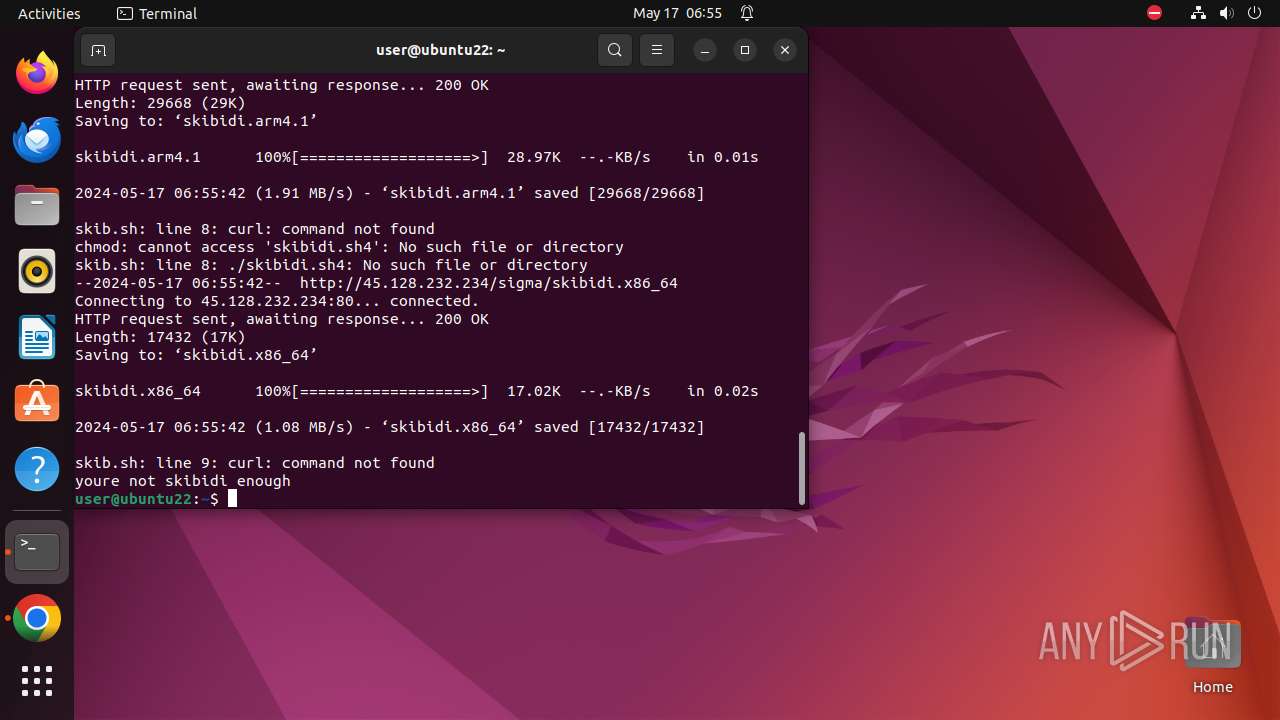Open the power menu icon

(x=1255, y=13)
